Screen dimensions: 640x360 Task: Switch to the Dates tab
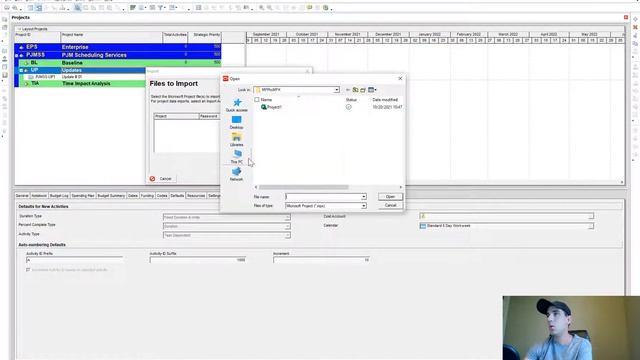tap(133, 196)
